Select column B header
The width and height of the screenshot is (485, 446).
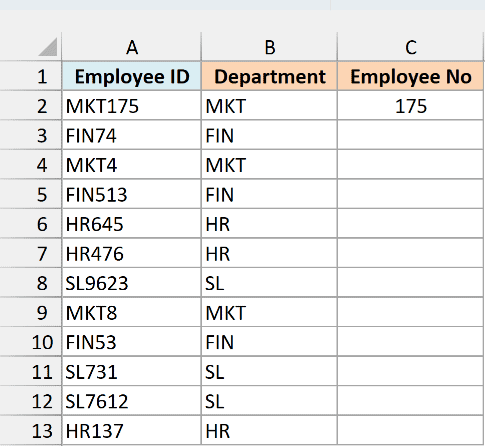point(269,47)
